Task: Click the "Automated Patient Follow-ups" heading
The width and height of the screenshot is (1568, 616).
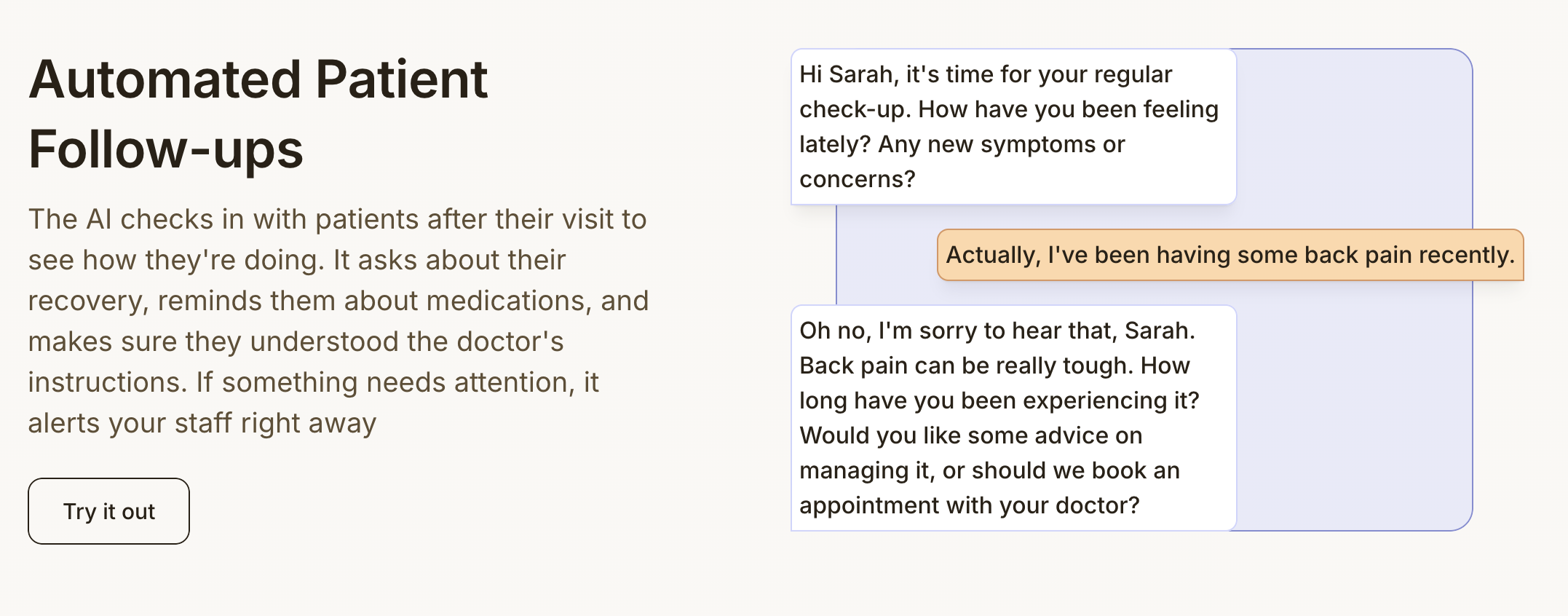Action: [x=258, y=114]
